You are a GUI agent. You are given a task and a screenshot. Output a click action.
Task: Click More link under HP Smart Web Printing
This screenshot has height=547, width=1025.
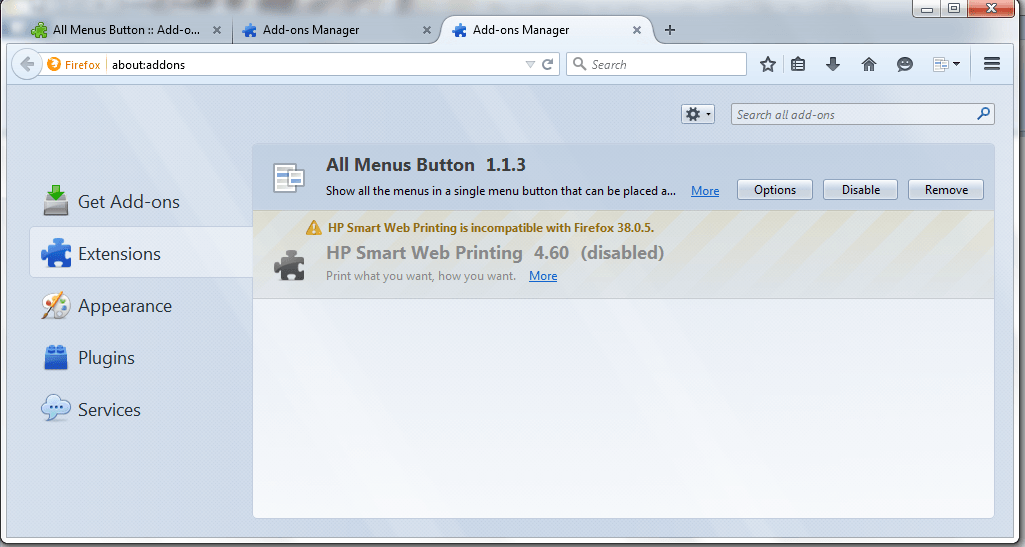(543, 276)
